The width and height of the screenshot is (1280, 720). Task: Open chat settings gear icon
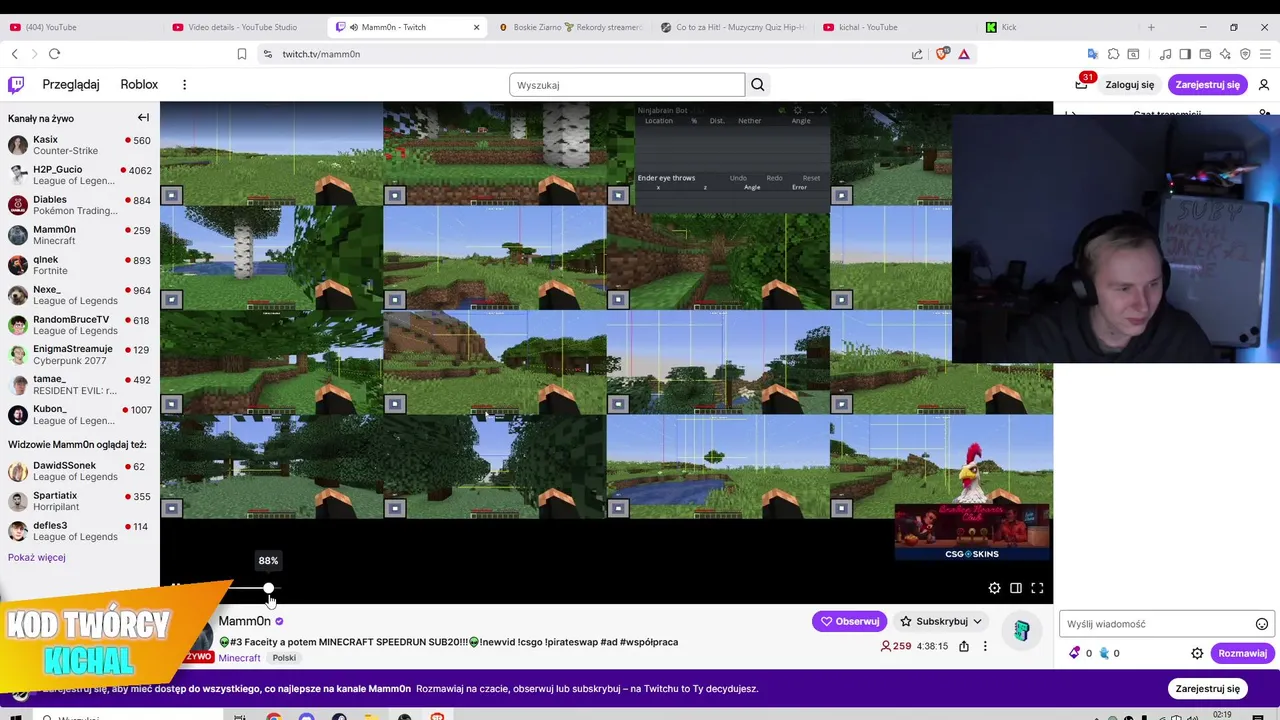tap(1197, 653)
